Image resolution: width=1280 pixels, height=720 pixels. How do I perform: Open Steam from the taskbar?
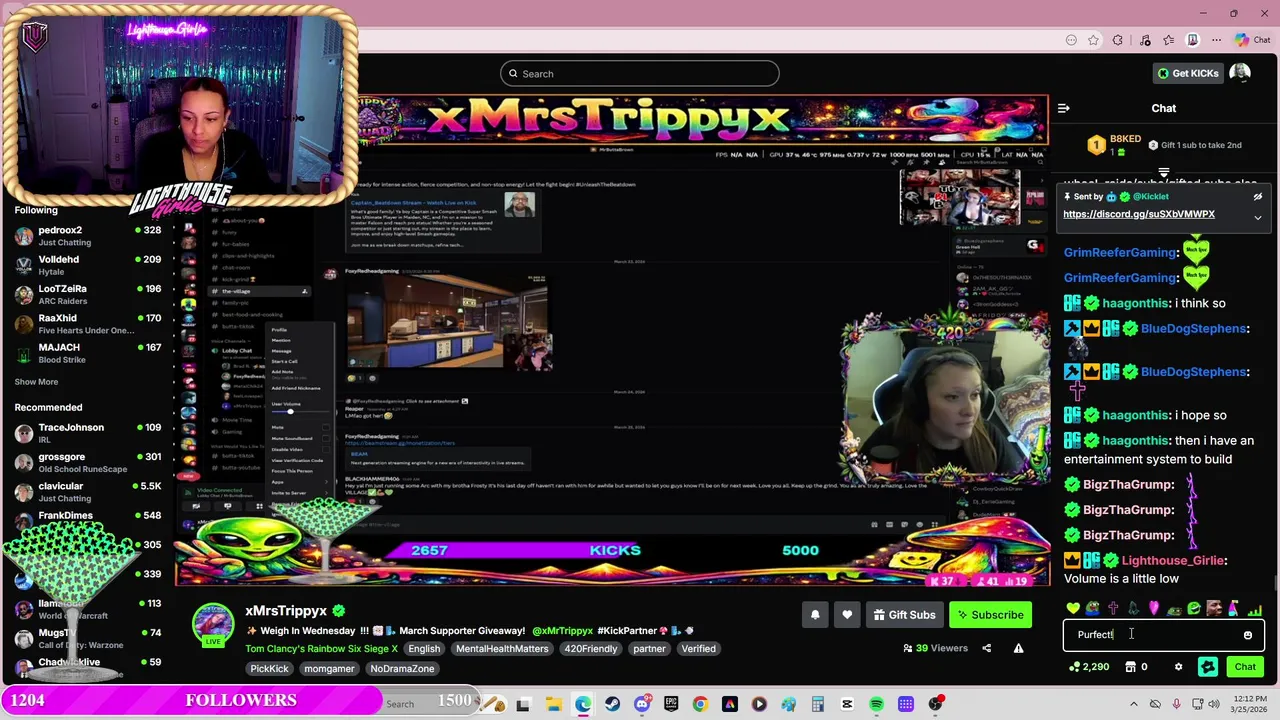coord(612,704)
